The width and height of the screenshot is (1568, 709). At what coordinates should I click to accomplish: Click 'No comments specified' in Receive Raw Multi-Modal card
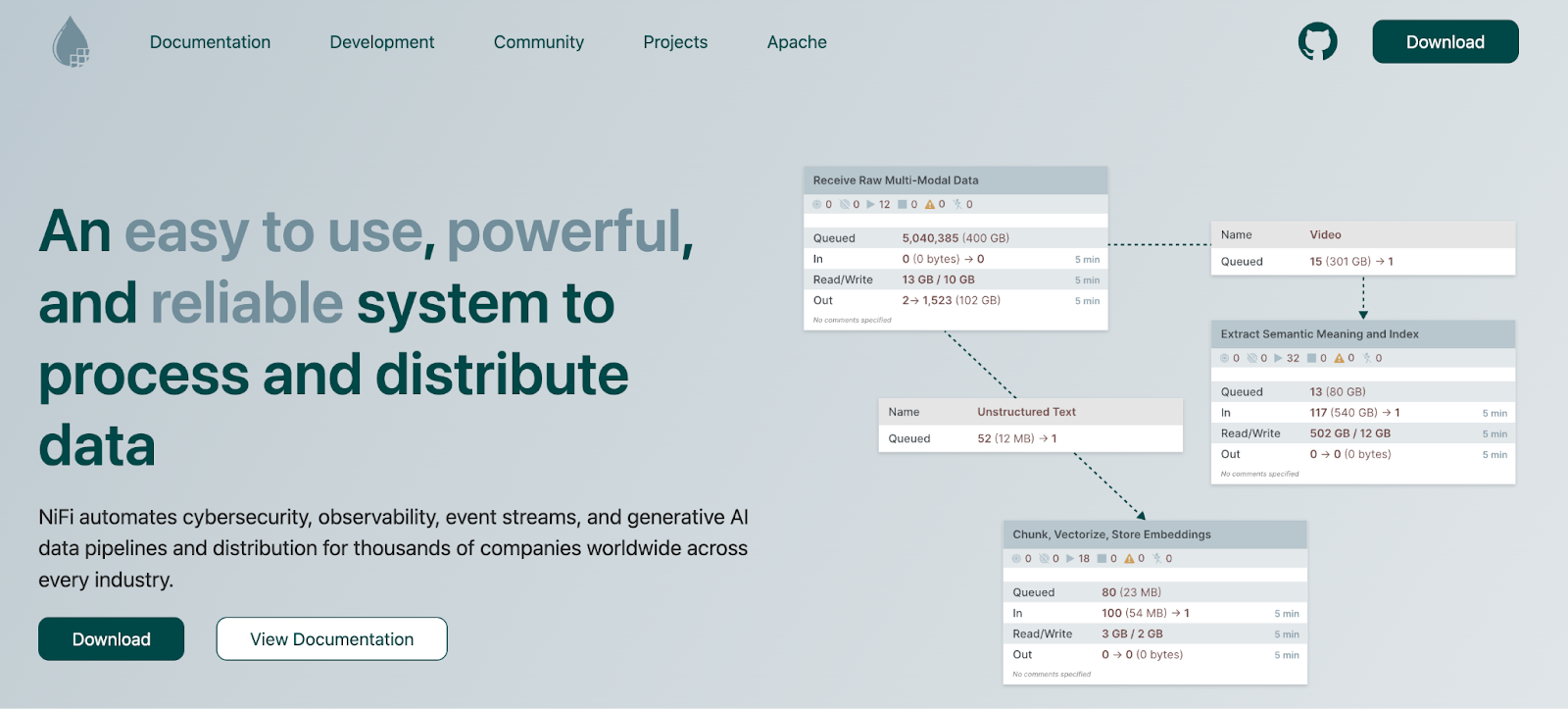click(852, 320)
